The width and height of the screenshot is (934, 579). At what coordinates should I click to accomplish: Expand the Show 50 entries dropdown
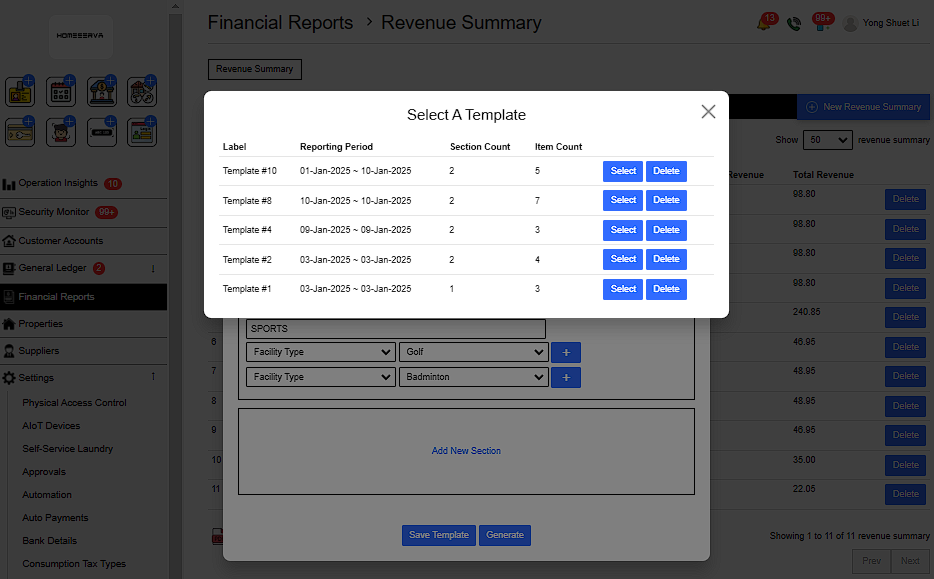(x=827, y=140)
